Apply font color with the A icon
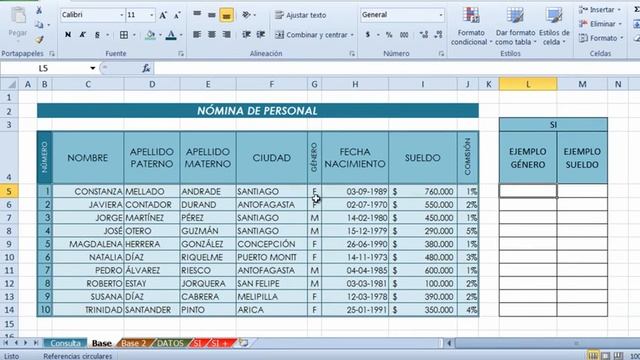This screenshot has height=360, width=640. pos(171,35)
